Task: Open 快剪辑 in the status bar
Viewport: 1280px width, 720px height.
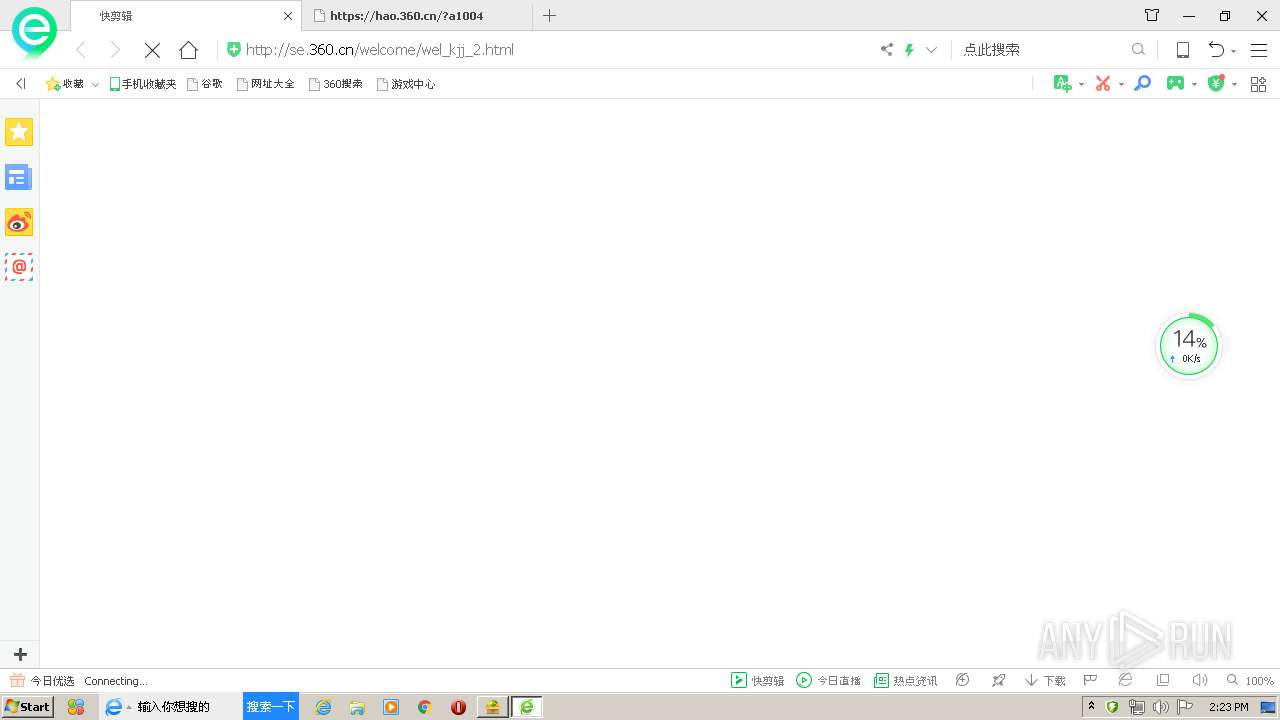Action: point(758,680)
